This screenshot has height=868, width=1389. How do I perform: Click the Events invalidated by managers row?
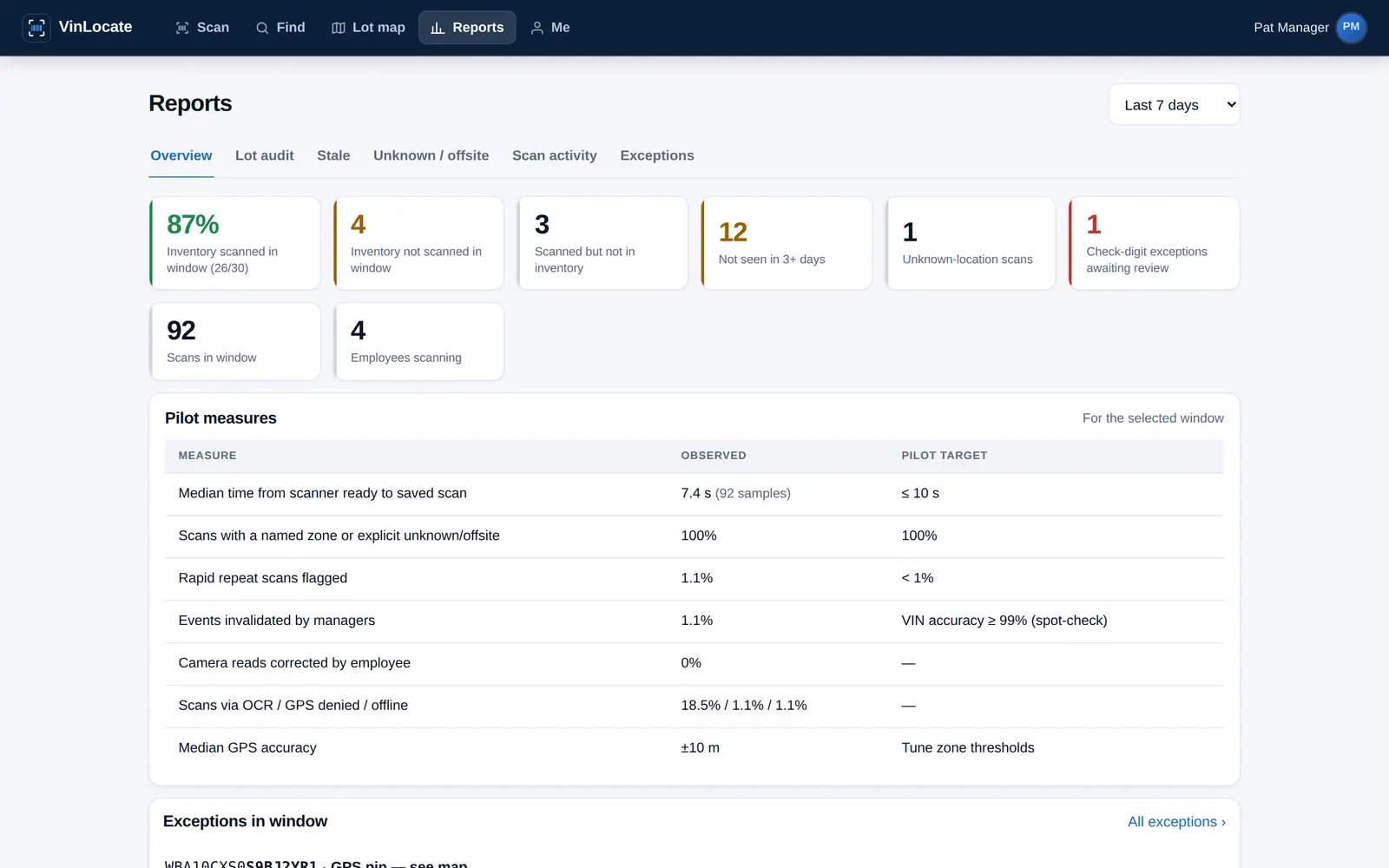click(x=694, y=621)
